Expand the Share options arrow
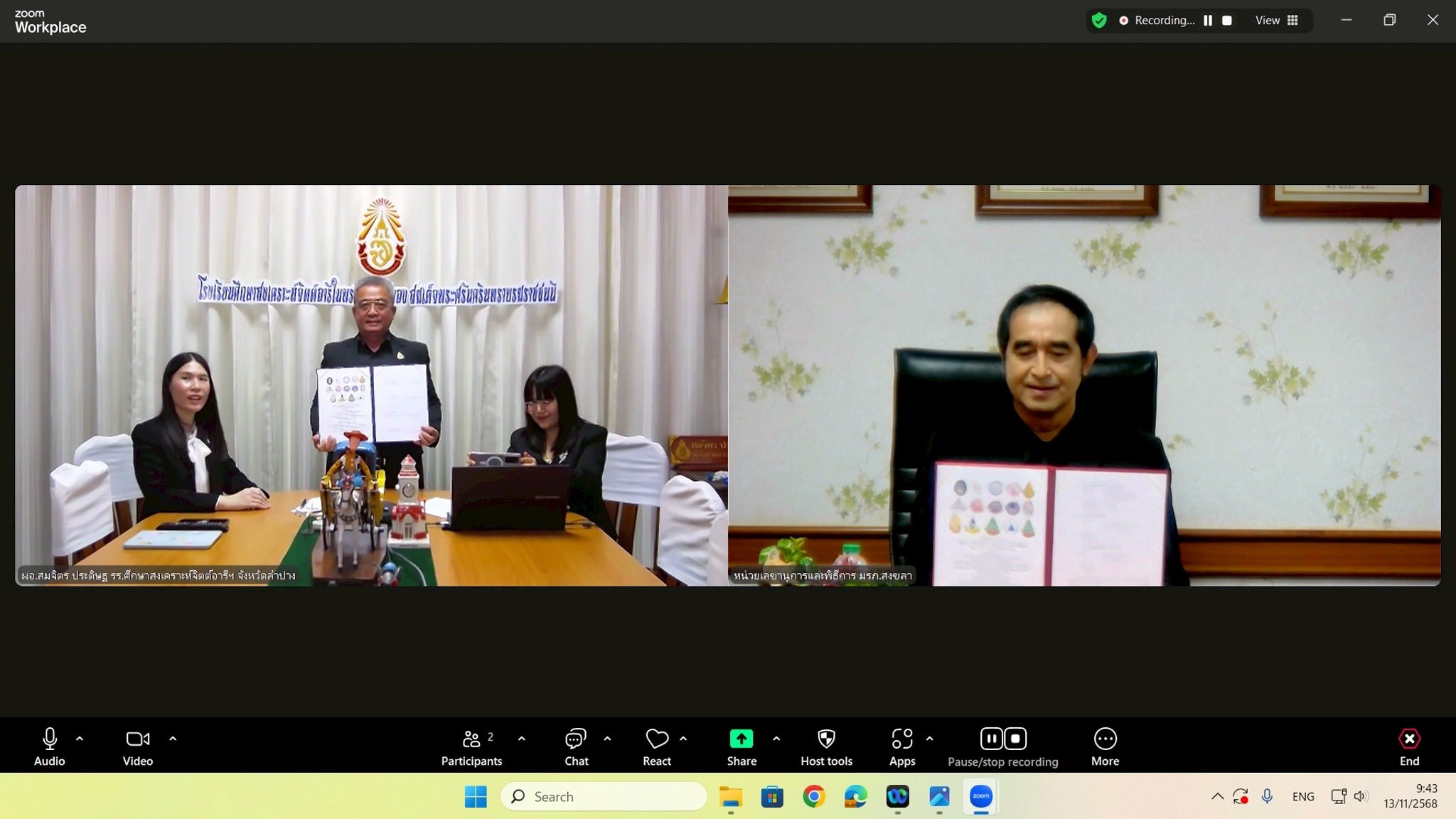Screen dimensions: 1456x819 [x=776, y=739]
